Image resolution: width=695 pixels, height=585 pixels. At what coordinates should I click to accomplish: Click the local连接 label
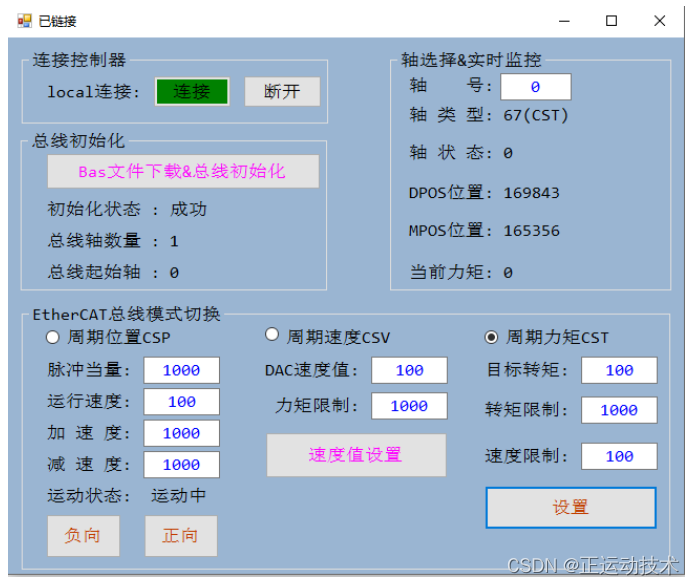[94, 92]
